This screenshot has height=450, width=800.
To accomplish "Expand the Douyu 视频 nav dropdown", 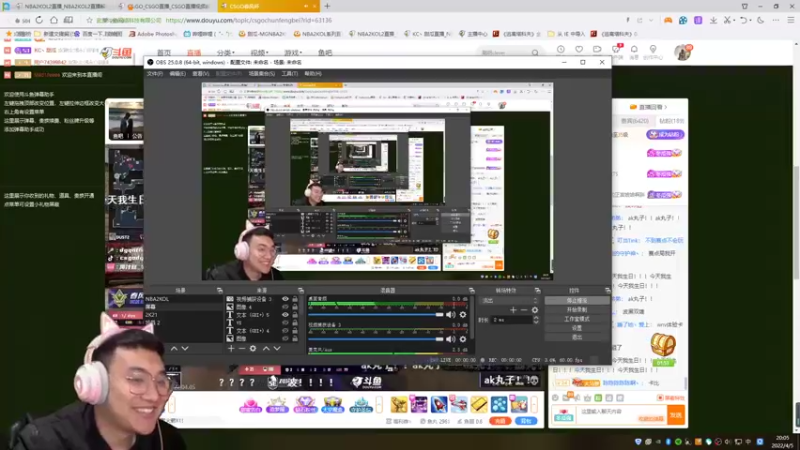I will point(259,53).
